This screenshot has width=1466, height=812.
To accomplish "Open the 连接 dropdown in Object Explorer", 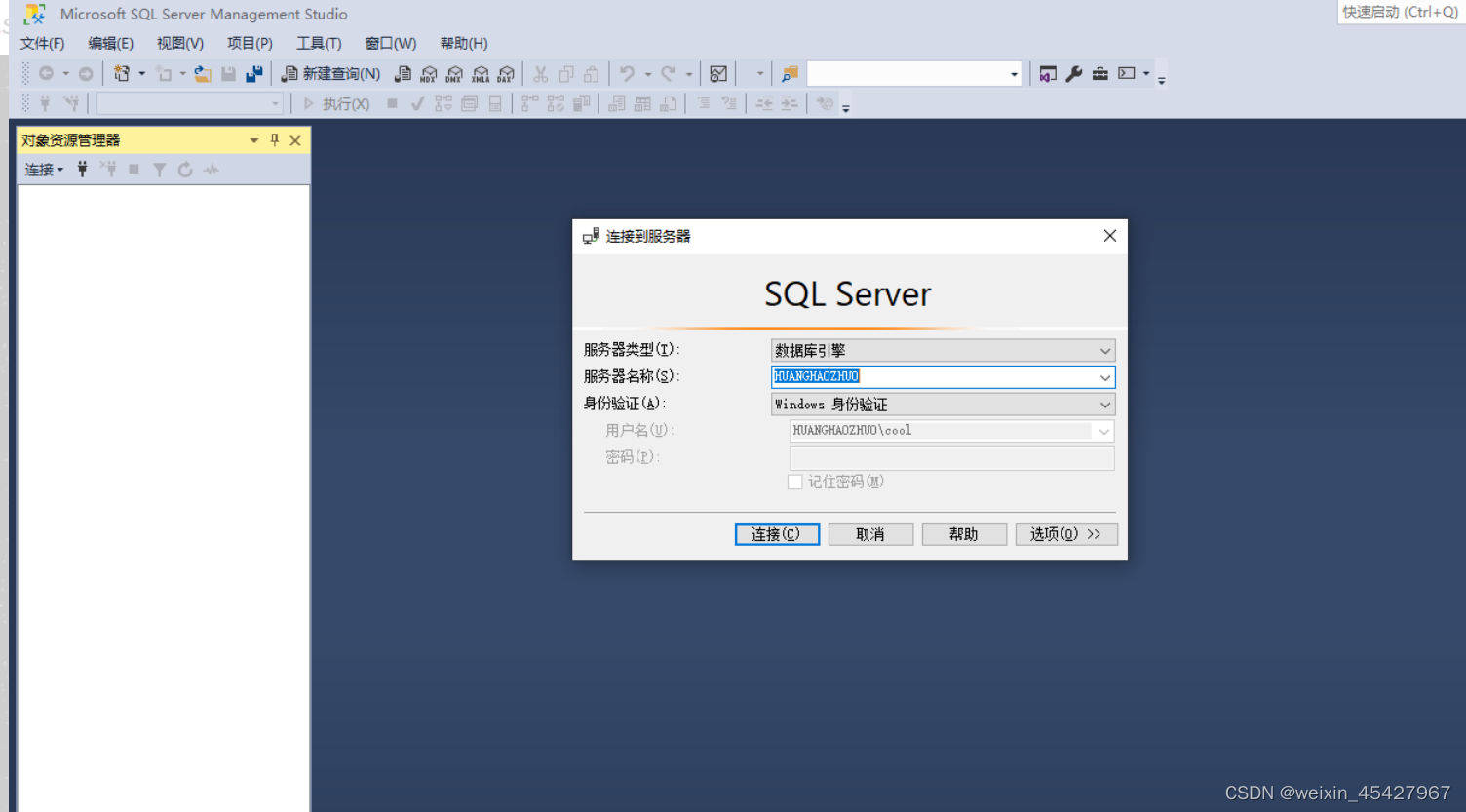I will tap(44, 170).
